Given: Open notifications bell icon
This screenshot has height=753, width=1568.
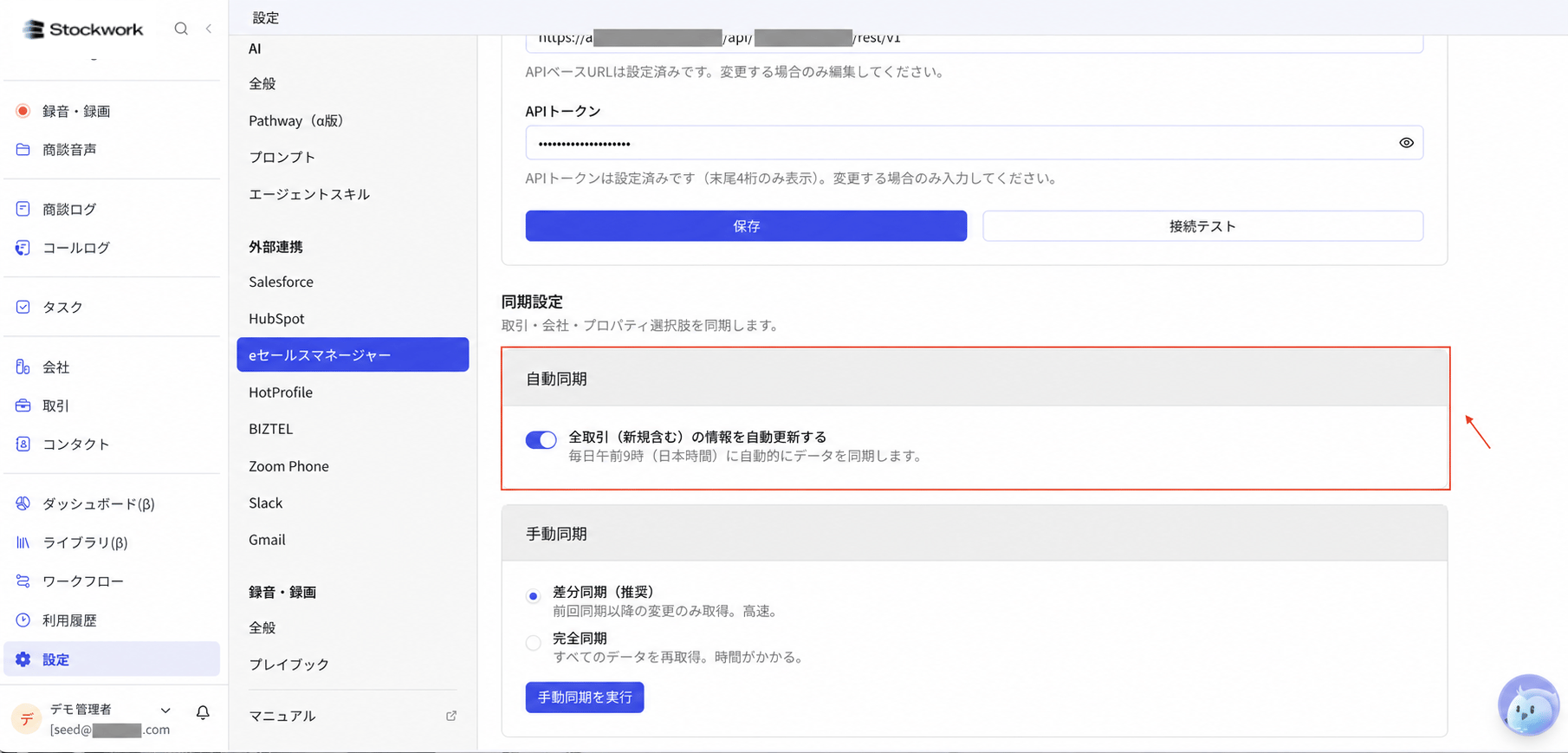Looking at the screenshot, I should point(203,712).
